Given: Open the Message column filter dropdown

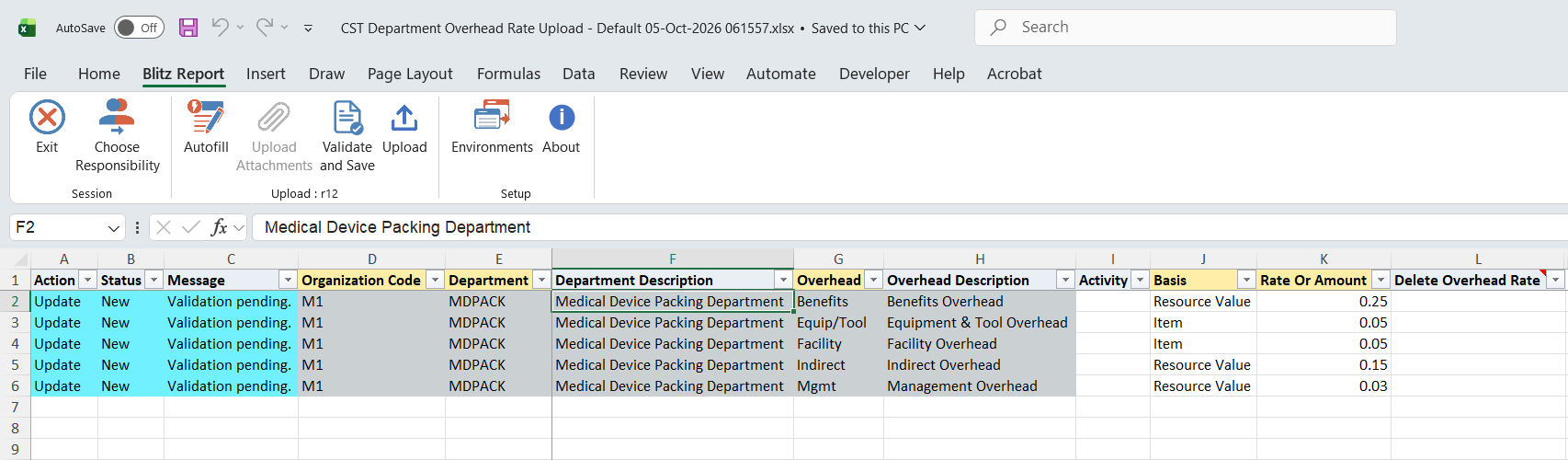Looking at the screenshot, I should pos(288,280).
